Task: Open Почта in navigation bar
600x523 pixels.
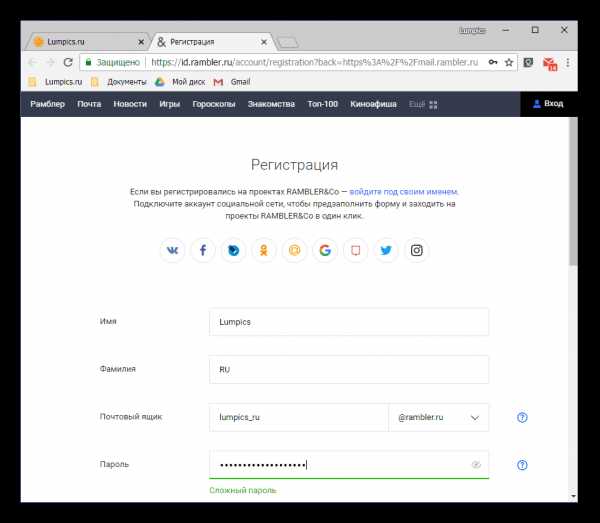Action: pos(89,104)
